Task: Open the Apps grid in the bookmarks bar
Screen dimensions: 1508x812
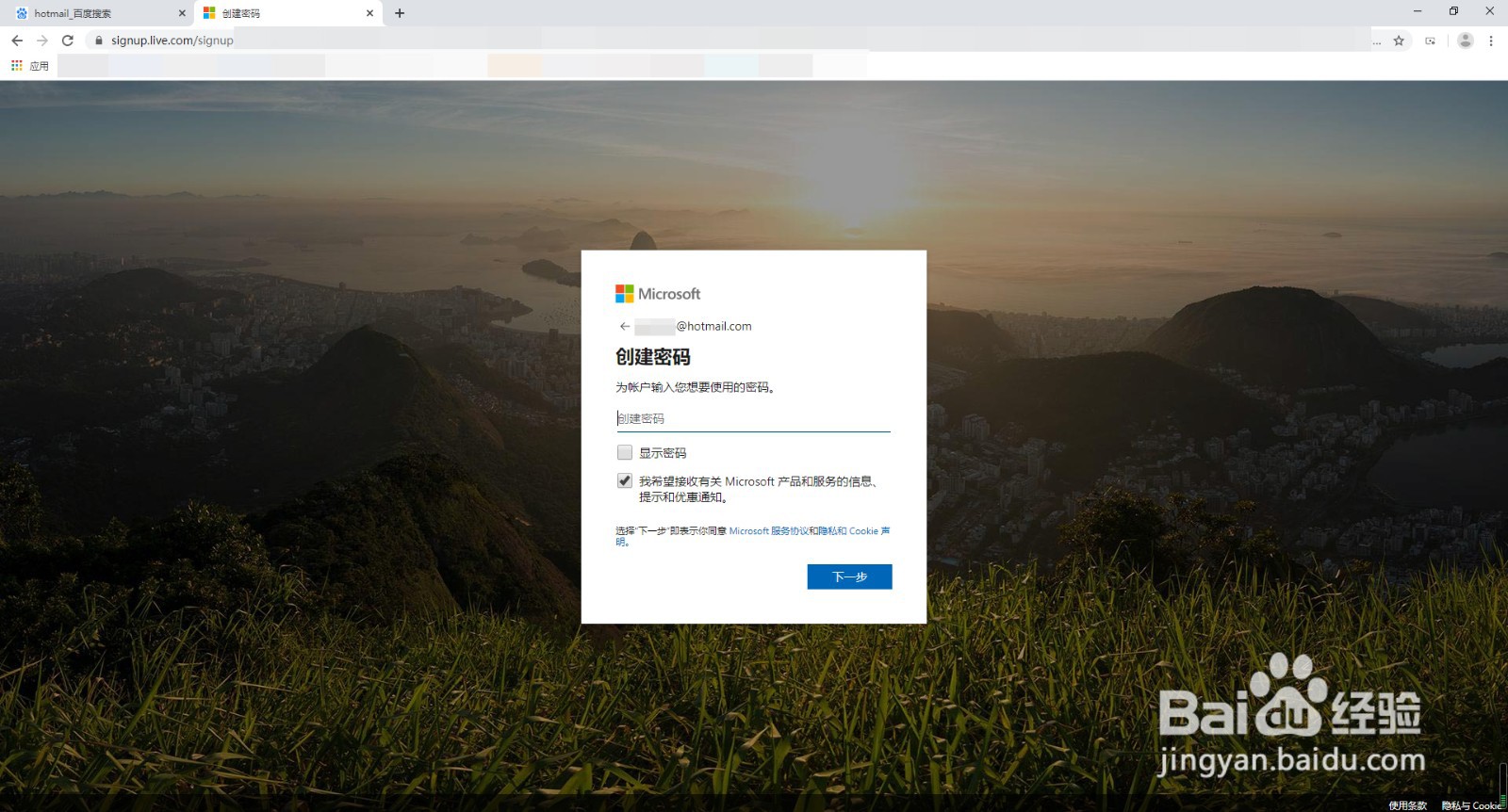Action: tap(17, 65)
